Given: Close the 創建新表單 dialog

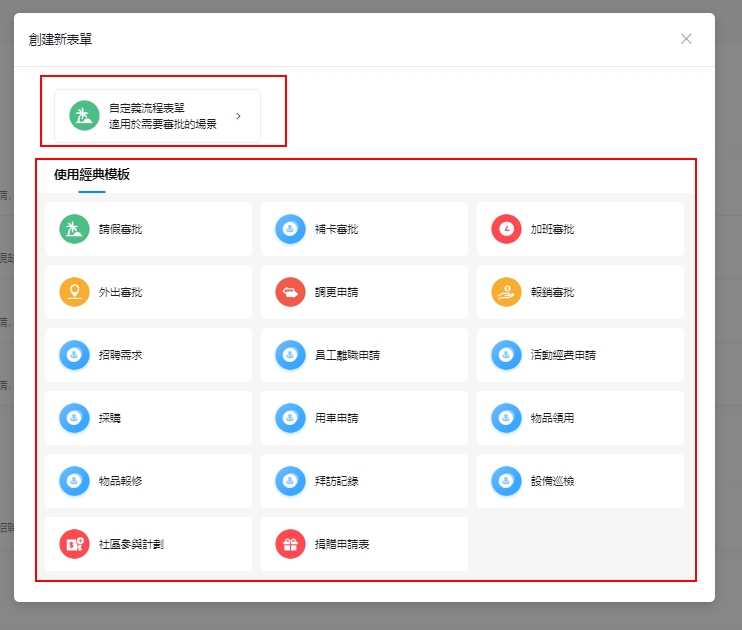Looking at the screenshot, I should click(x=686, y=39).
